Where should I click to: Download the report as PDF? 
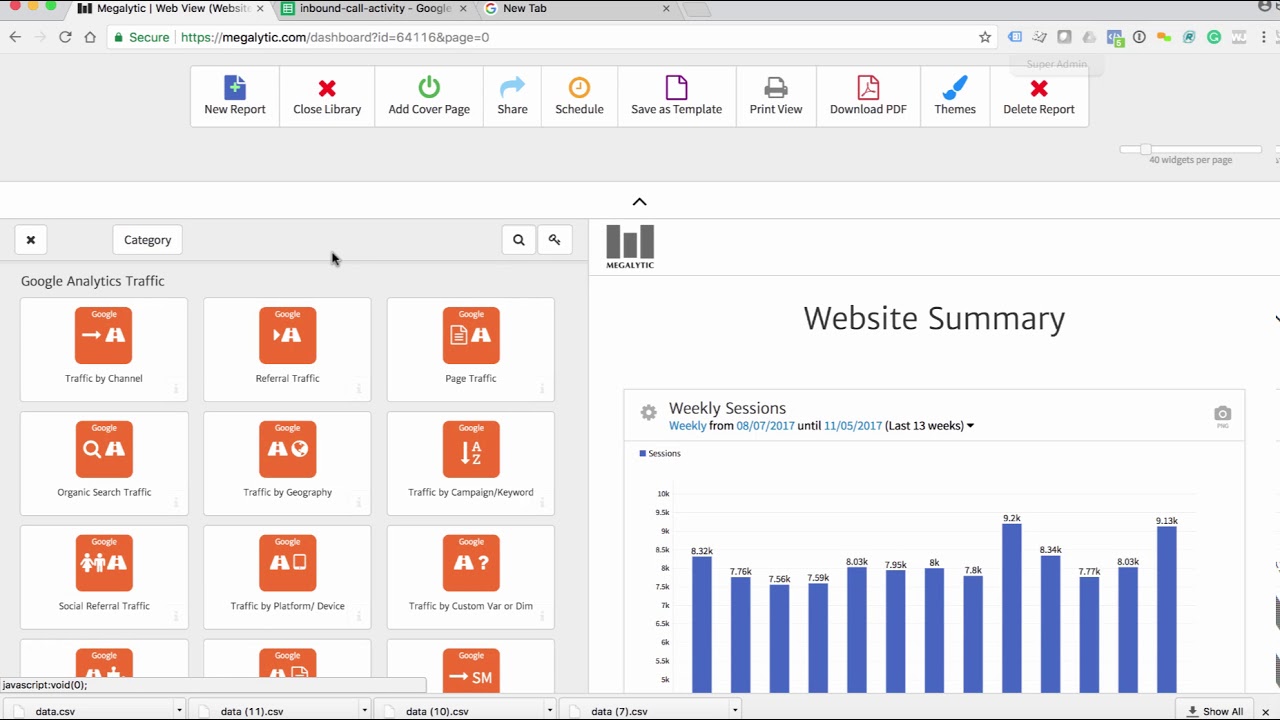coord(868,96)
